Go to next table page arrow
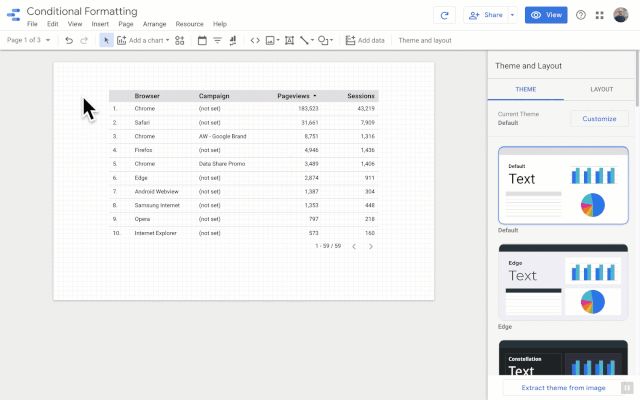 coord(371,247)
